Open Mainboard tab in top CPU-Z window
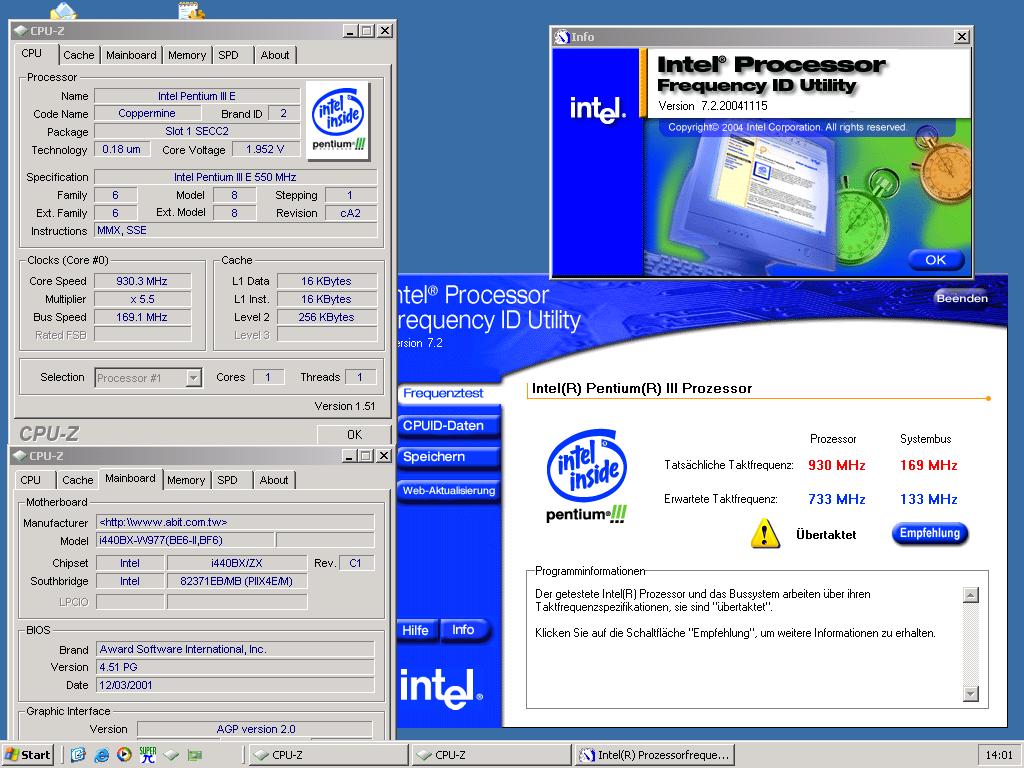The image size is (1024, 768). coord(131,56)
